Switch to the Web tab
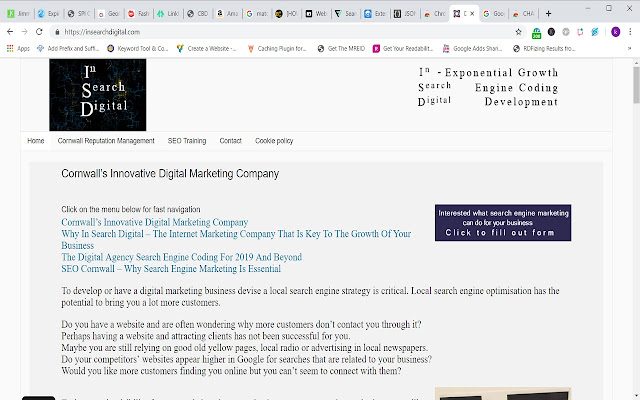640x400 pixels. (x=317, y=13)
